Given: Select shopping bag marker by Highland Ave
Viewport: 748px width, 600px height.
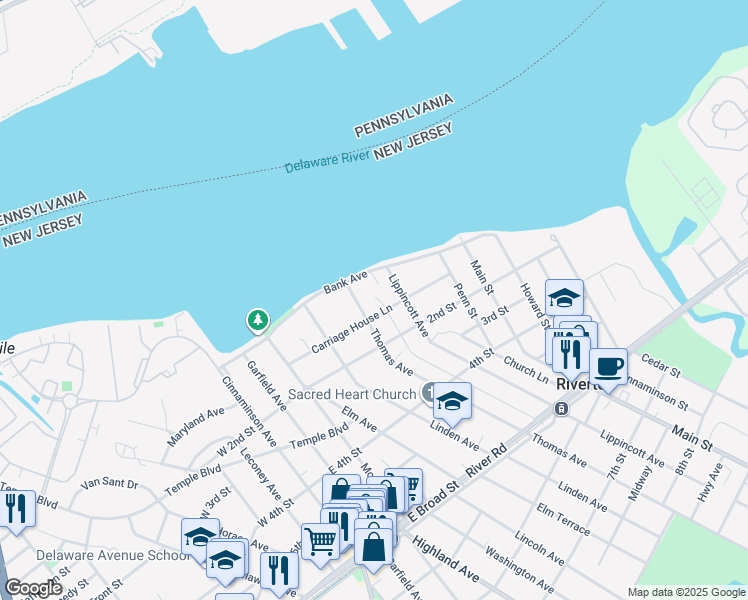Looking at the screenshot, I should [374, 549].
